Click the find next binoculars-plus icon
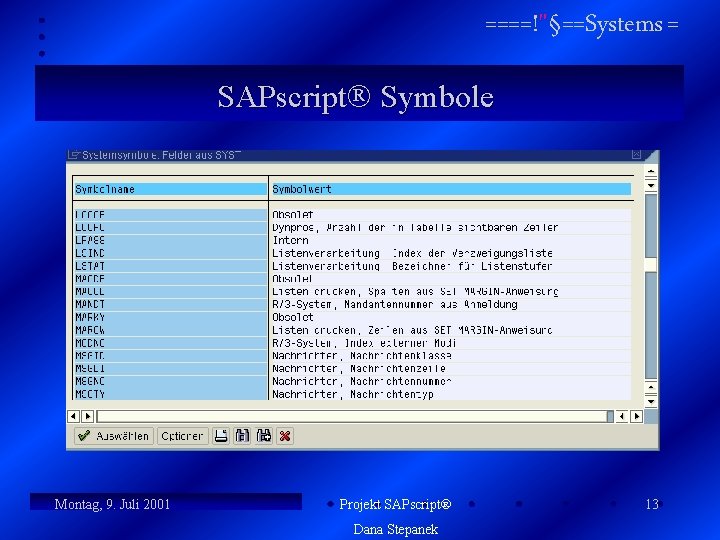This screenshot has width=720, height=540. pyautogui.click(x=264, y=436)
